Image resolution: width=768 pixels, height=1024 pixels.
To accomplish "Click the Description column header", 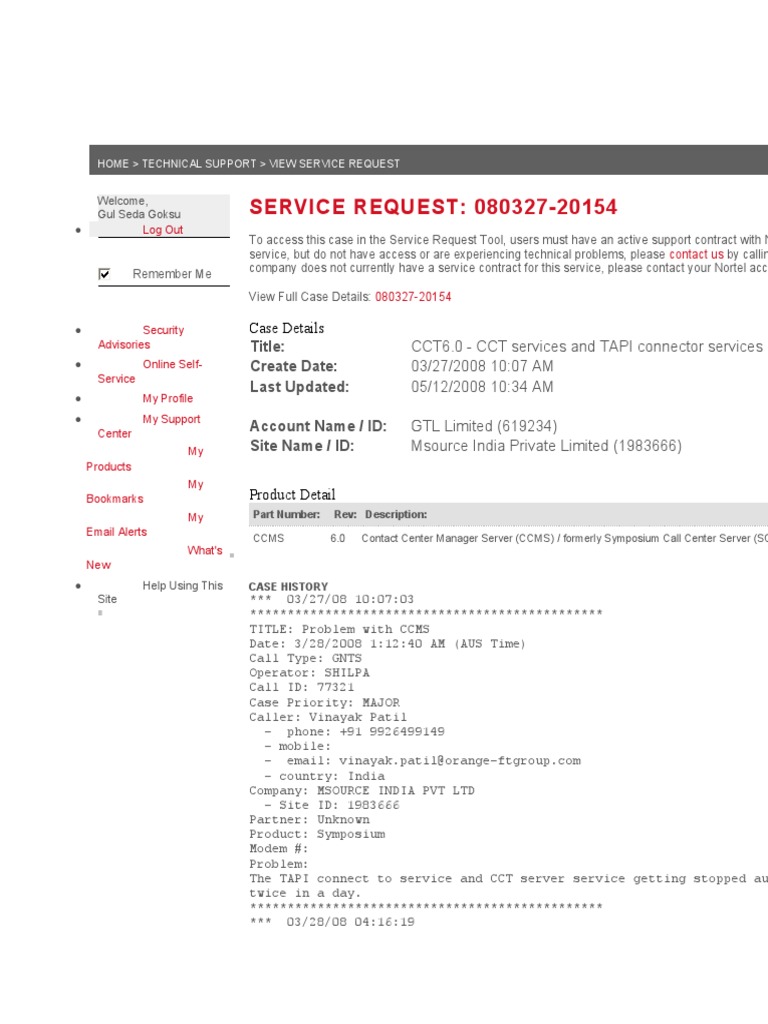I will point(395,514).
